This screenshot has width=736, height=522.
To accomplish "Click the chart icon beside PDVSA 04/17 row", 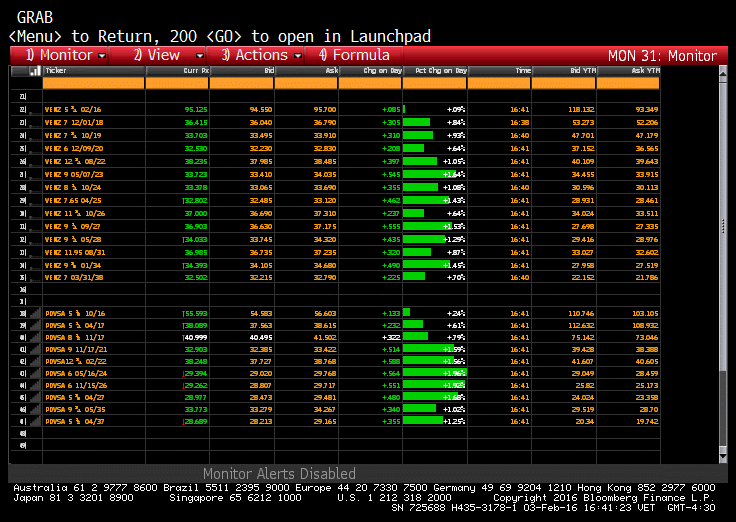I will tap(35, 325).
